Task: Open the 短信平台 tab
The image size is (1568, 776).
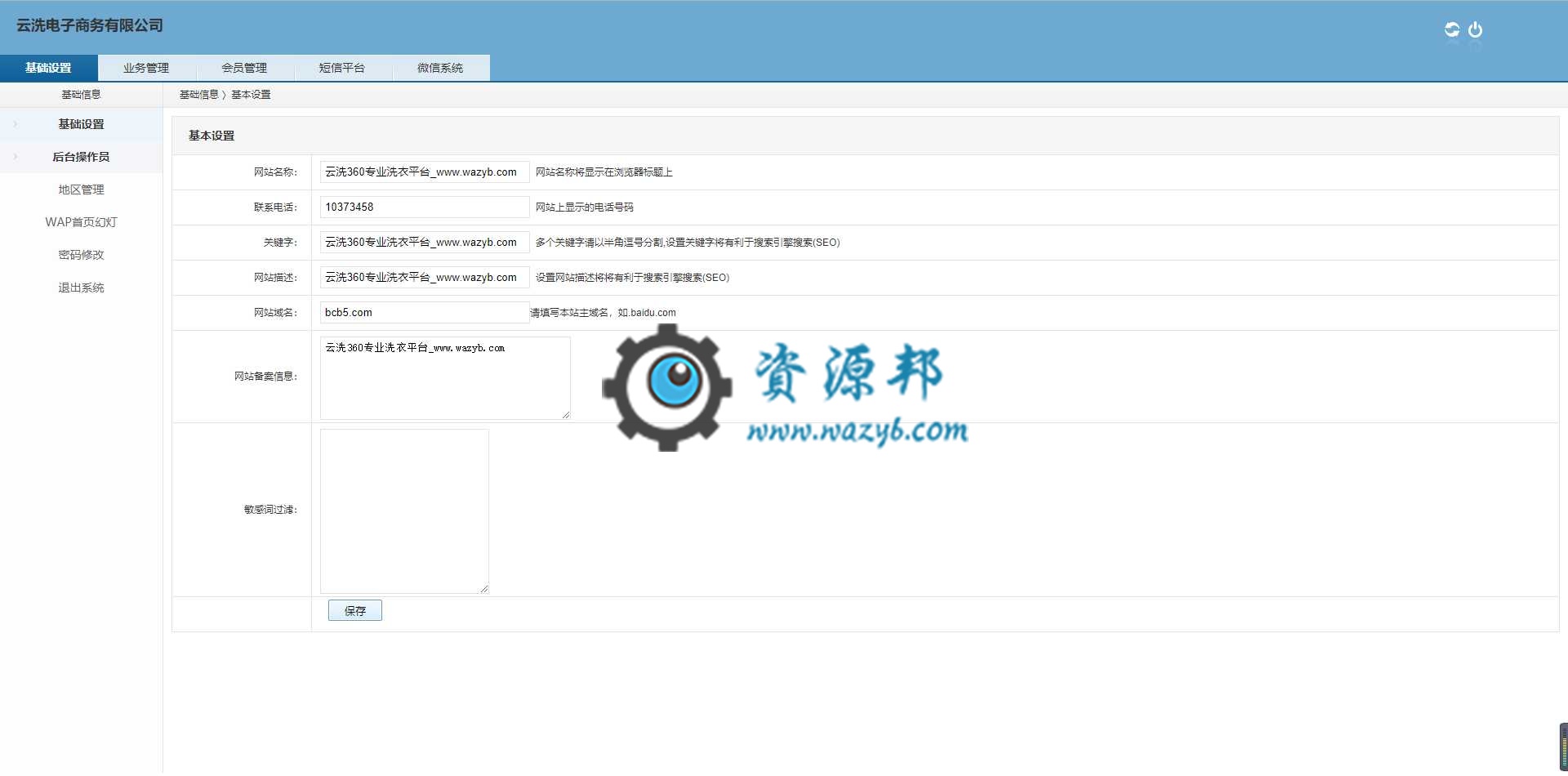Action: click(343, 68)
